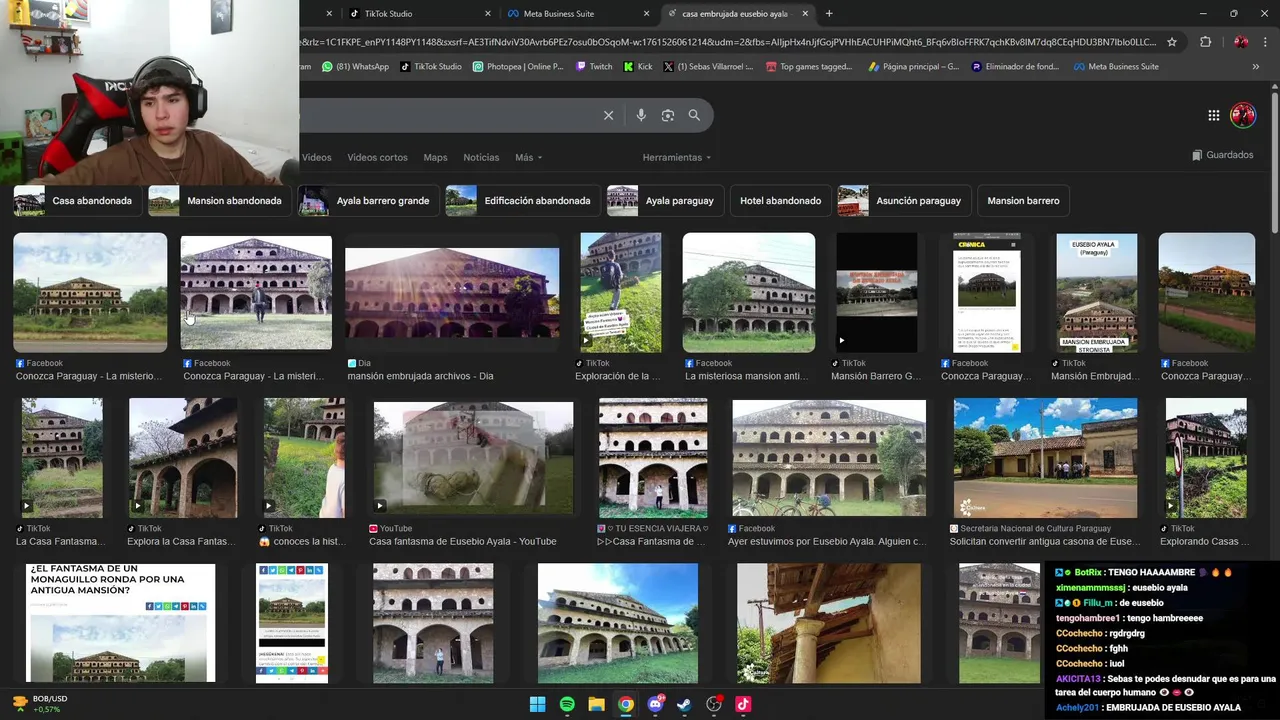Filter by Asunción paraguay chip
The image size is (1280, 720).
pyautogui.click(x=904, y=200)
